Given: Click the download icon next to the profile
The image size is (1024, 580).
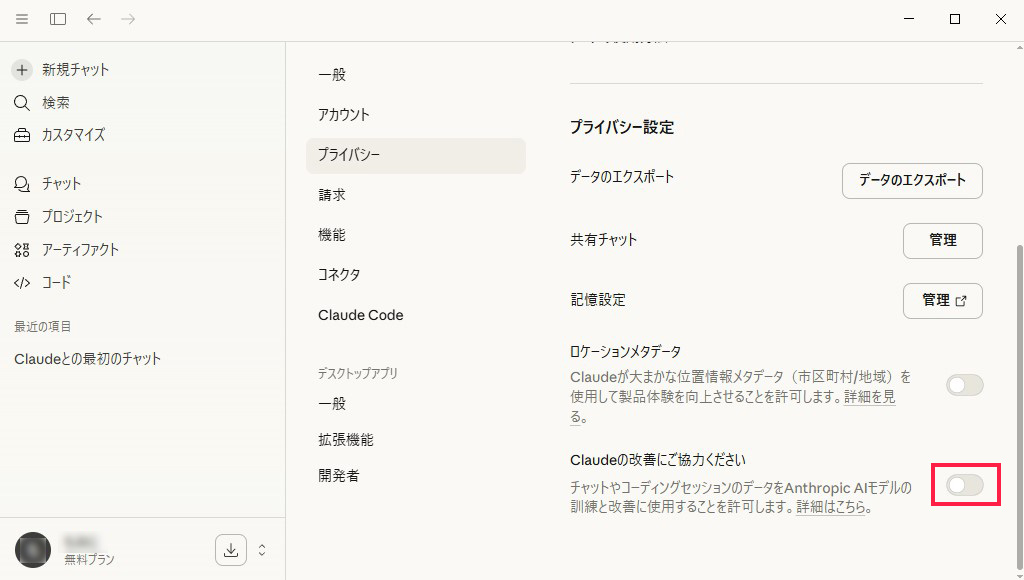Looking at the screenshot, I should 230,550.
